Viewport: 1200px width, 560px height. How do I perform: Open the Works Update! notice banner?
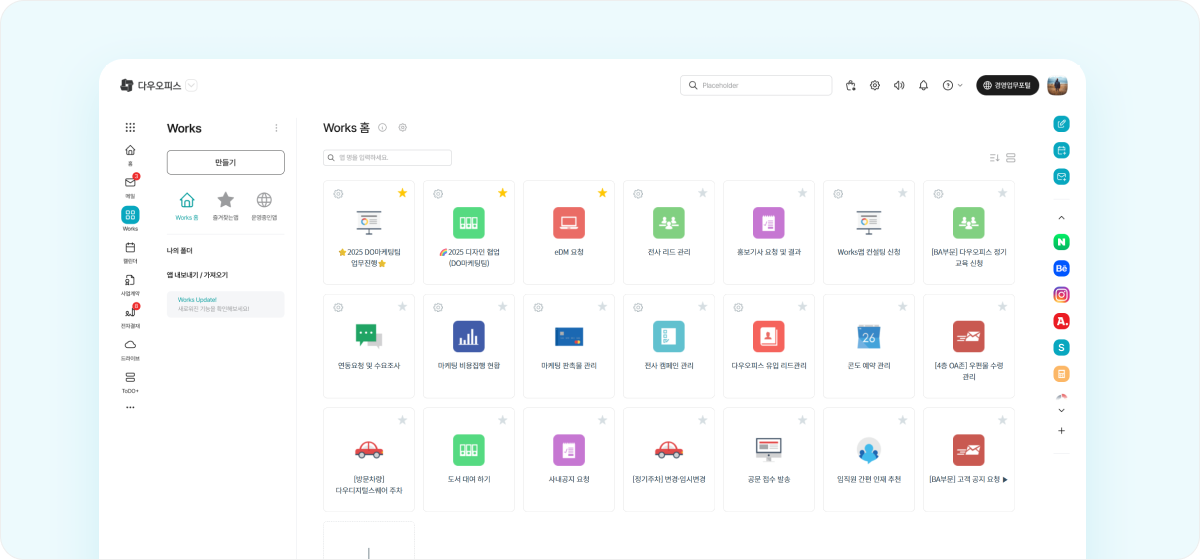[226, 304]
